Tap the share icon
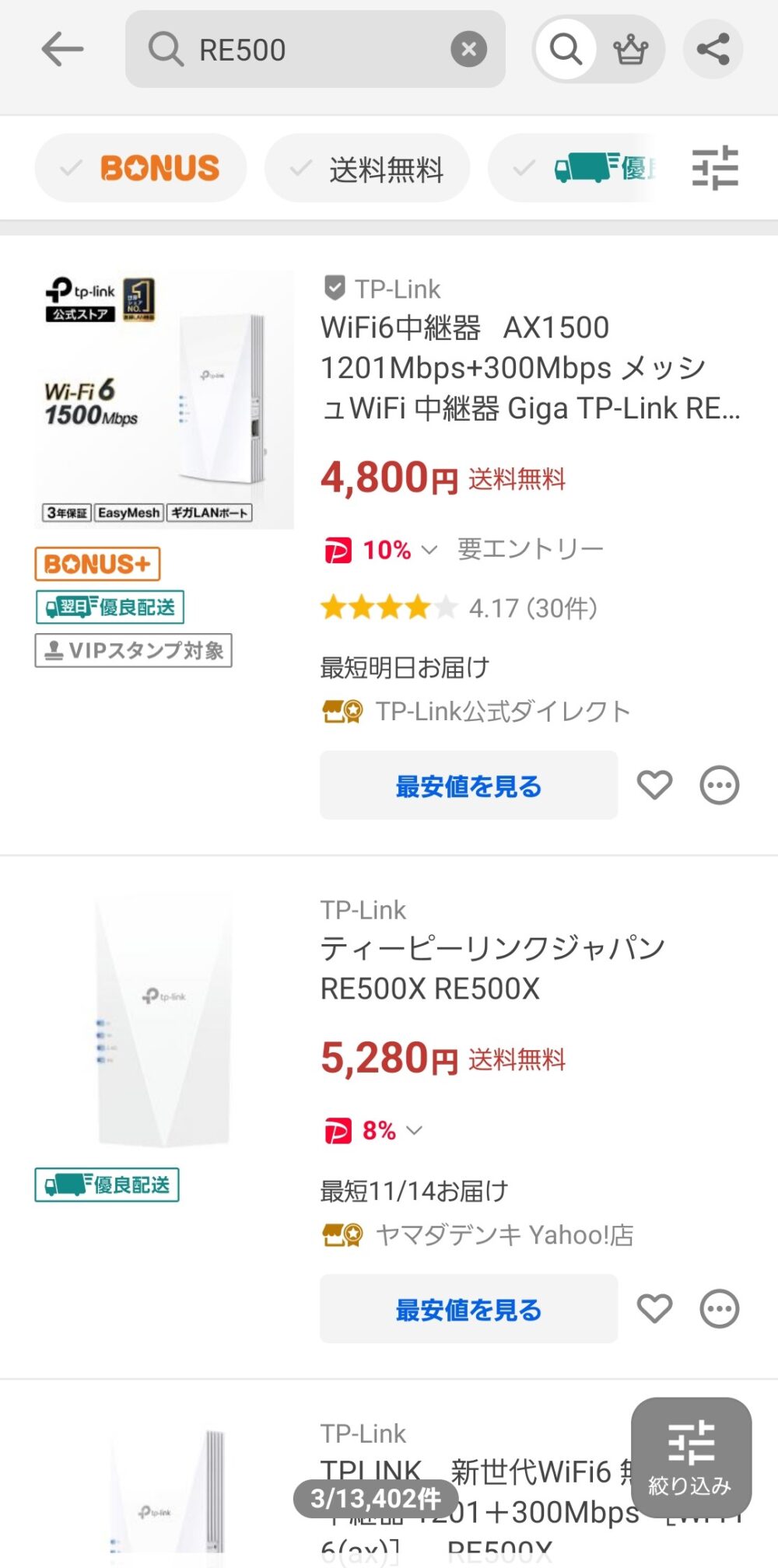The height and width of the screenshot is (1568, 778). (x=713, y=50)
